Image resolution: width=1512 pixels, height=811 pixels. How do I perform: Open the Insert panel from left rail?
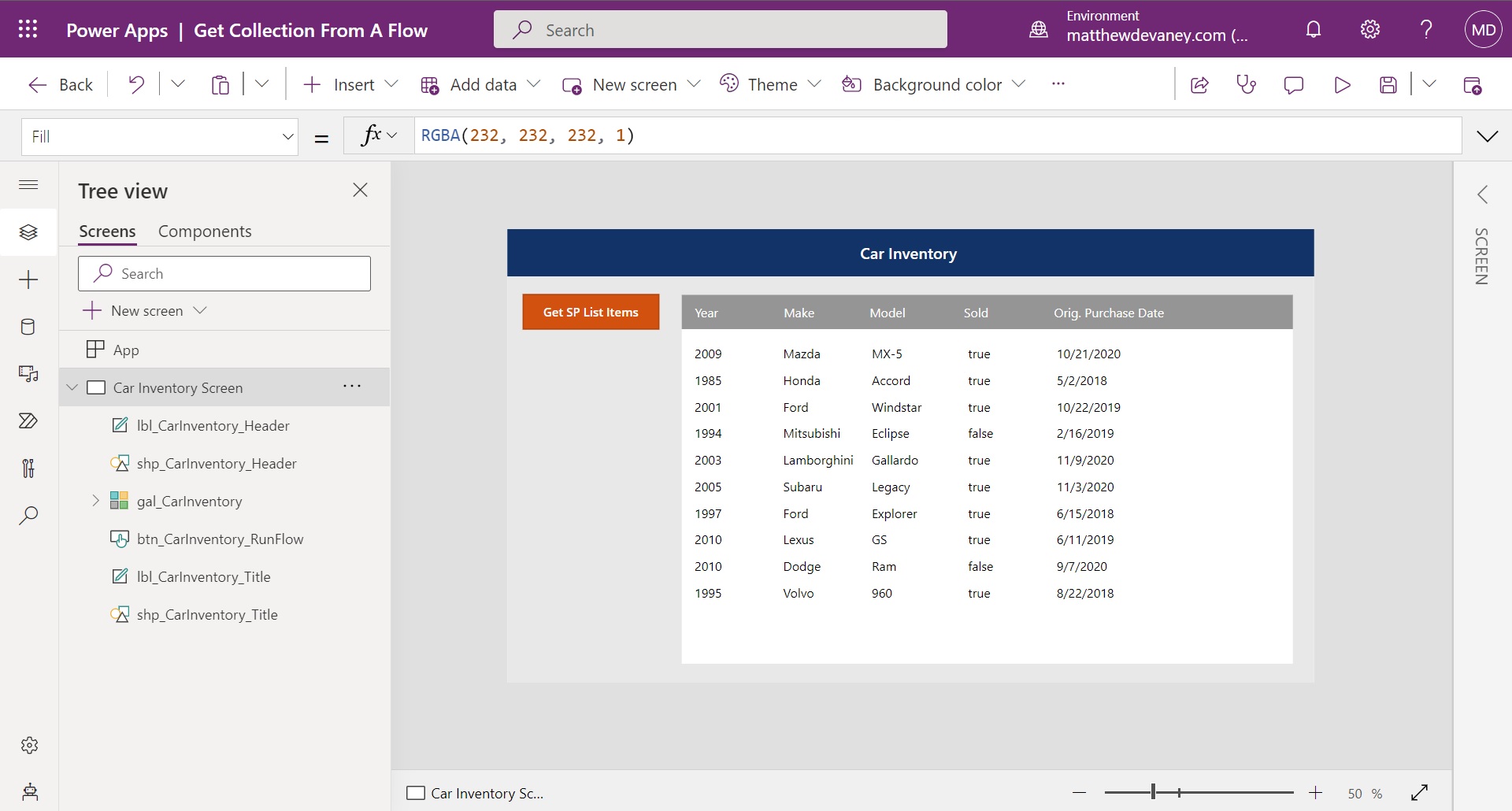pyautogui.click(x=28, y=280)
